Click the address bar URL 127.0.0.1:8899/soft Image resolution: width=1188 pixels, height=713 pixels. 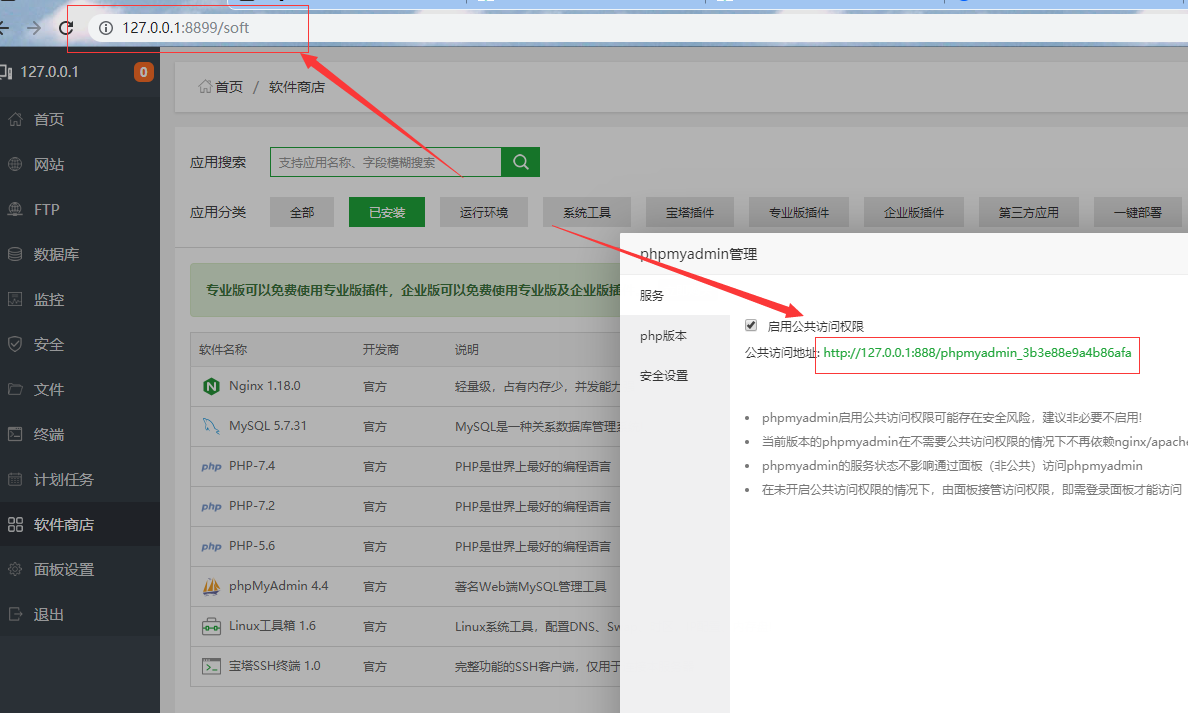pyautogui.click(x=186, y=28)
